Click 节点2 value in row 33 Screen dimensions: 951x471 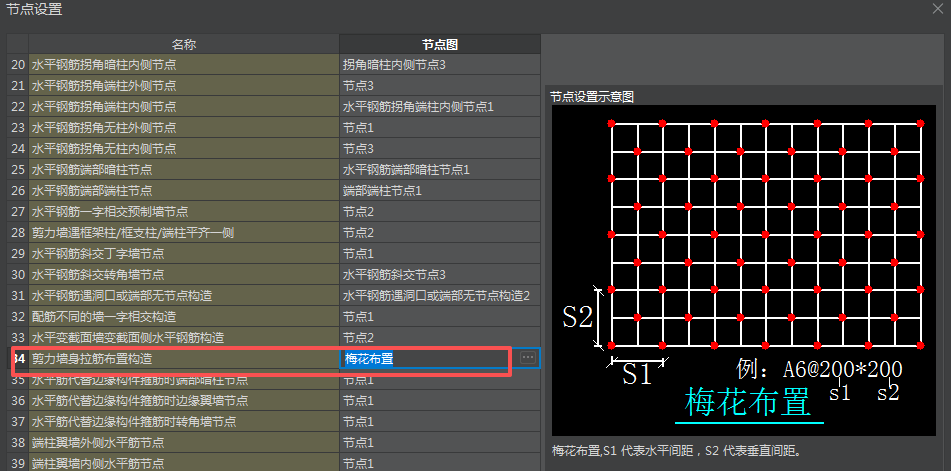coord(440,338)
